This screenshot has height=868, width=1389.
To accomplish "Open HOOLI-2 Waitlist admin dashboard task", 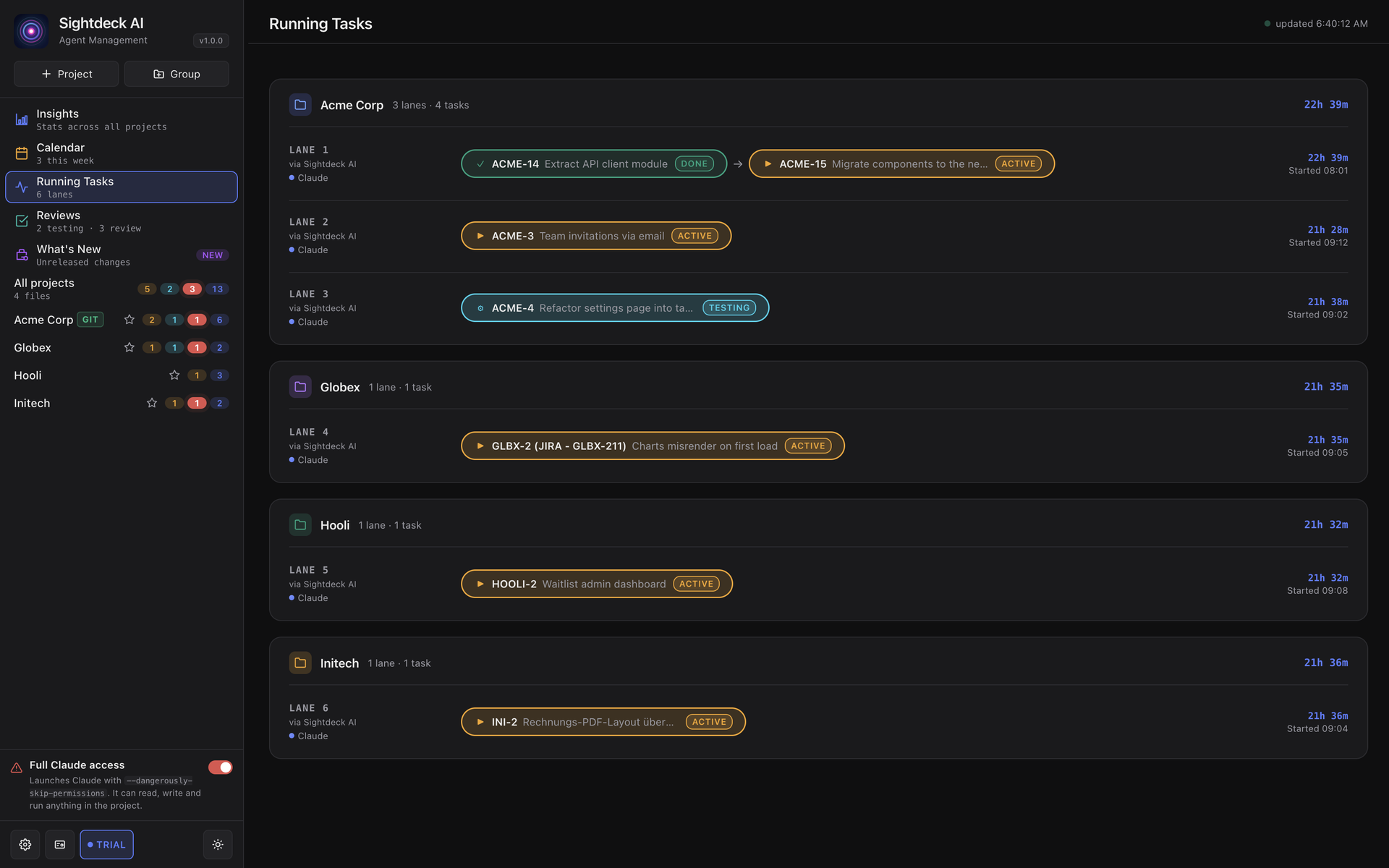I will [597, 584].
